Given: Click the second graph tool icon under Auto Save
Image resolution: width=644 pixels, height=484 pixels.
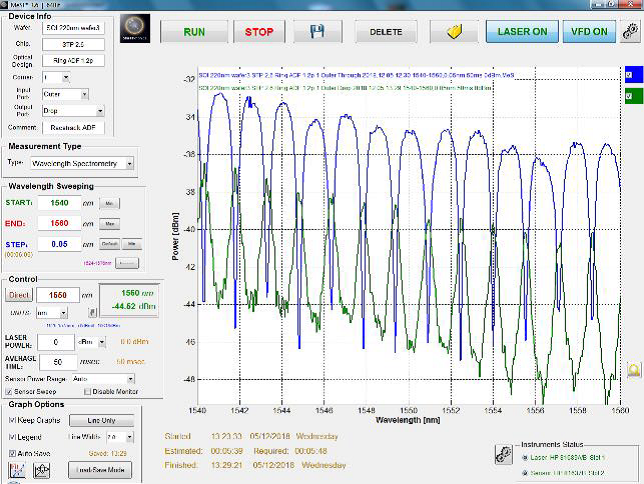Looking at the screenshot, I should coord(42,470).
